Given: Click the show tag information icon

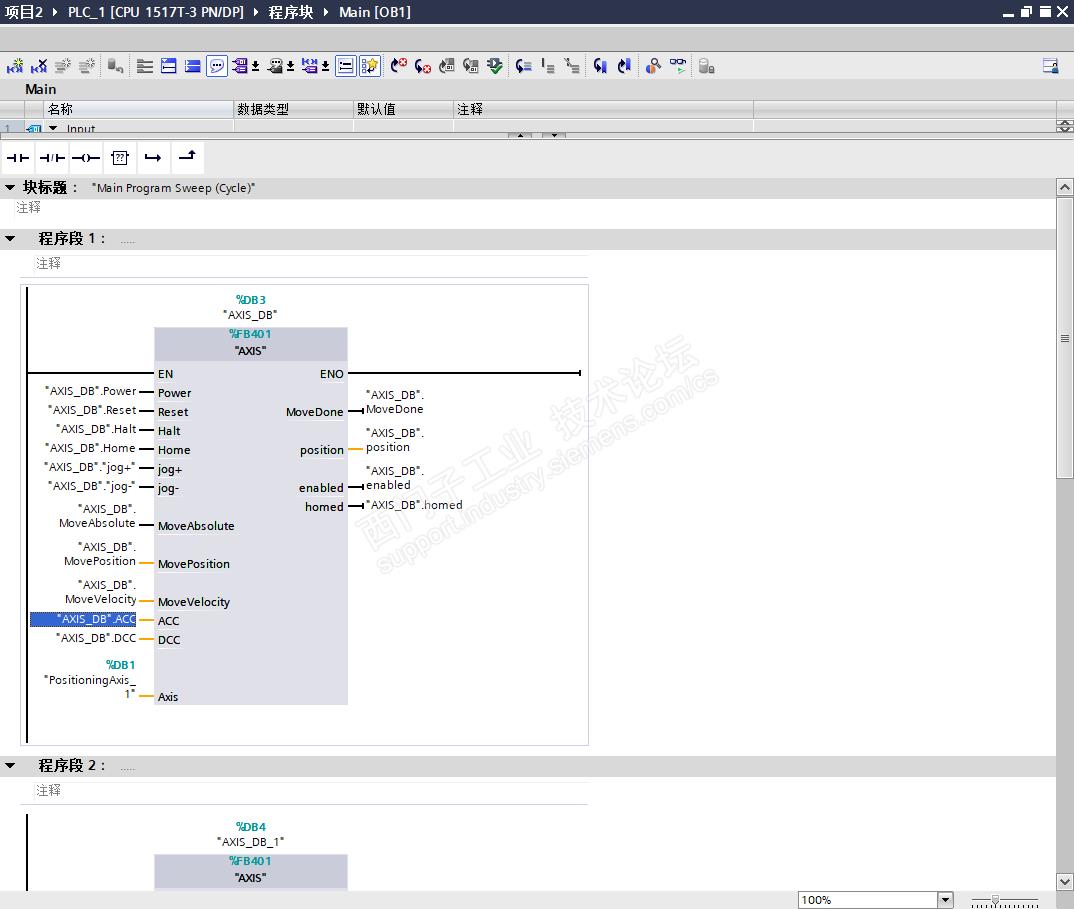Looking at the screenshot, I should [275, 66].
